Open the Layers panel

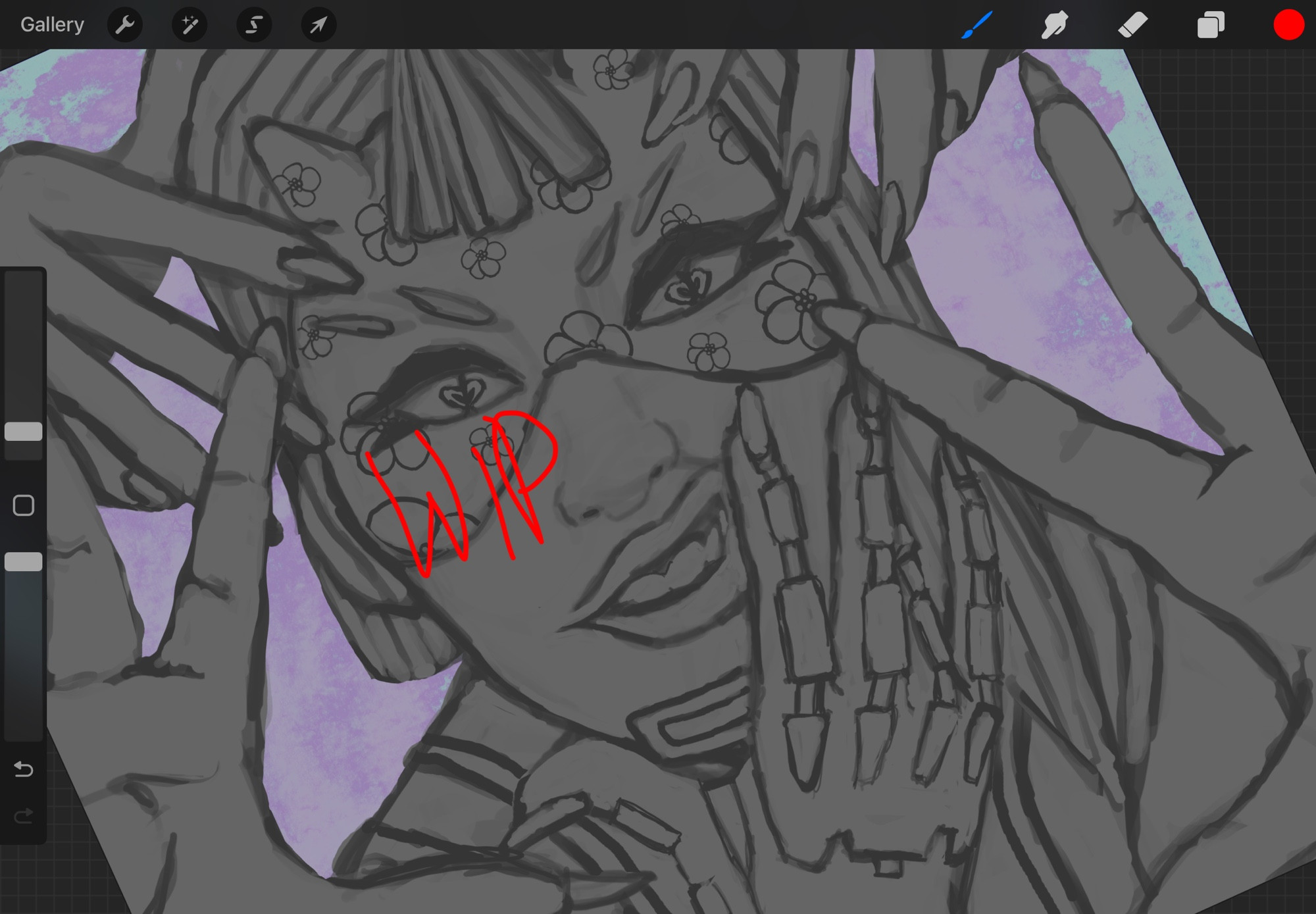click(1211, 25)
